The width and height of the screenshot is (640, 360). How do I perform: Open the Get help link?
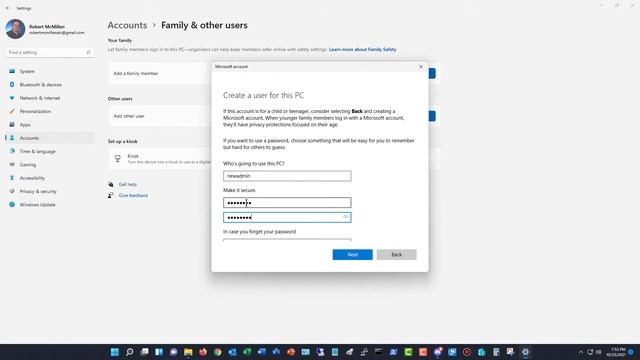tap(128, 184)
